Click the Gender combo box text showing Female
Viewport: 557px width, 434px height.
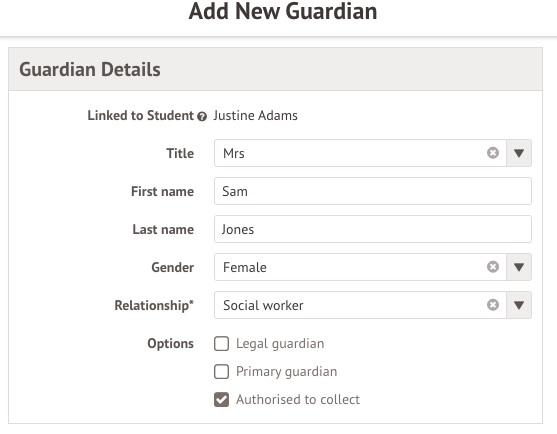pos(245,267)
